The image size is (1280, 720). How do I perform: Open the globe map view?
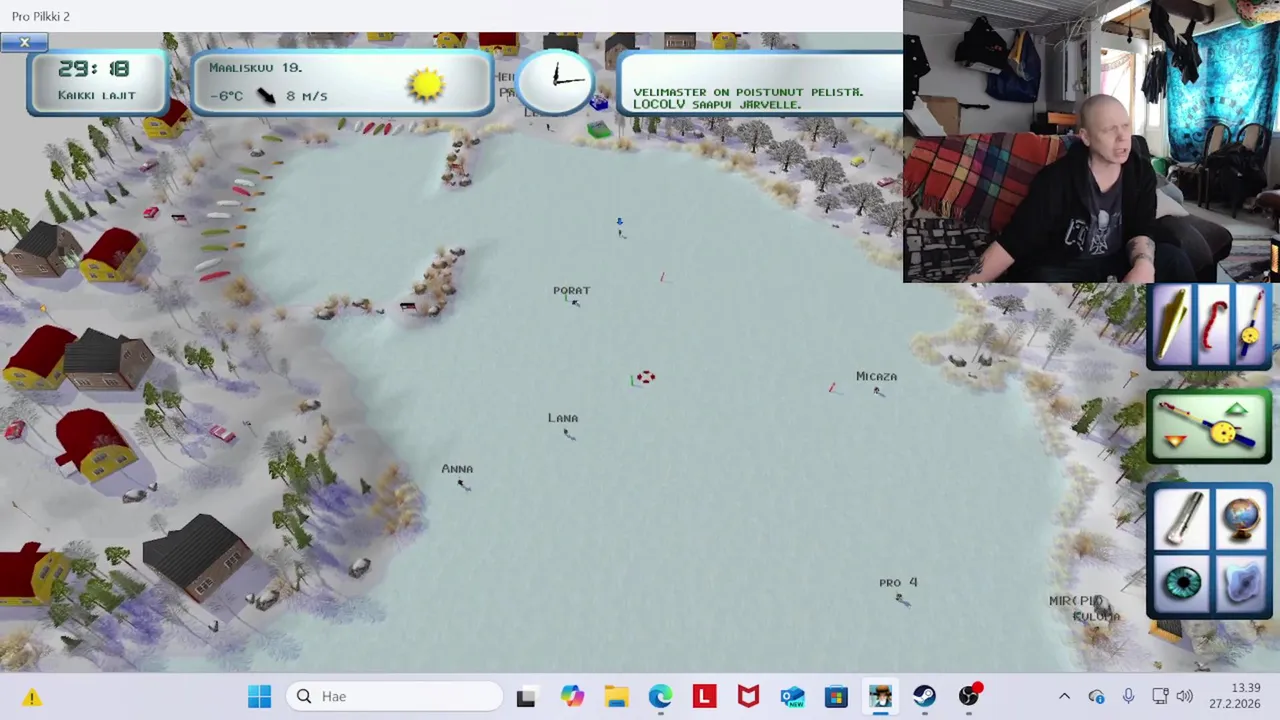click(1241, 517)
